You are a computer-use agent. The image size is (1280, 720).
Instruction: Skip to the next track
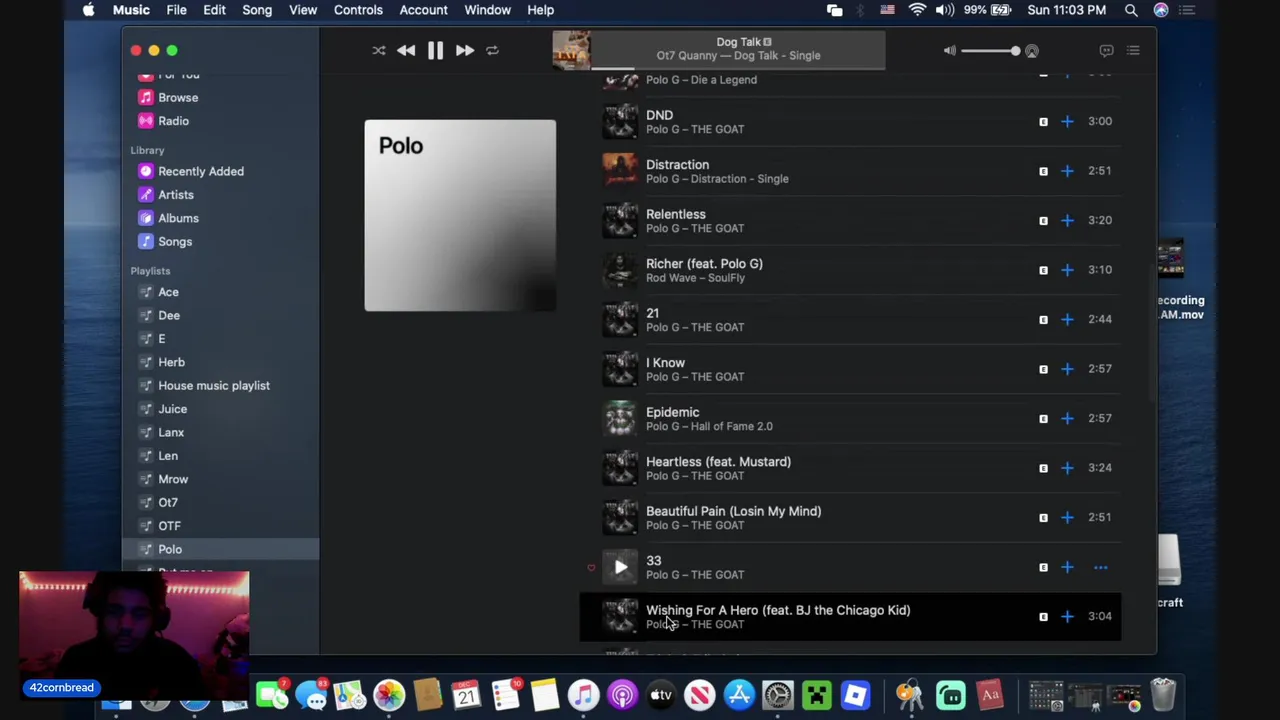click(464, 50)
